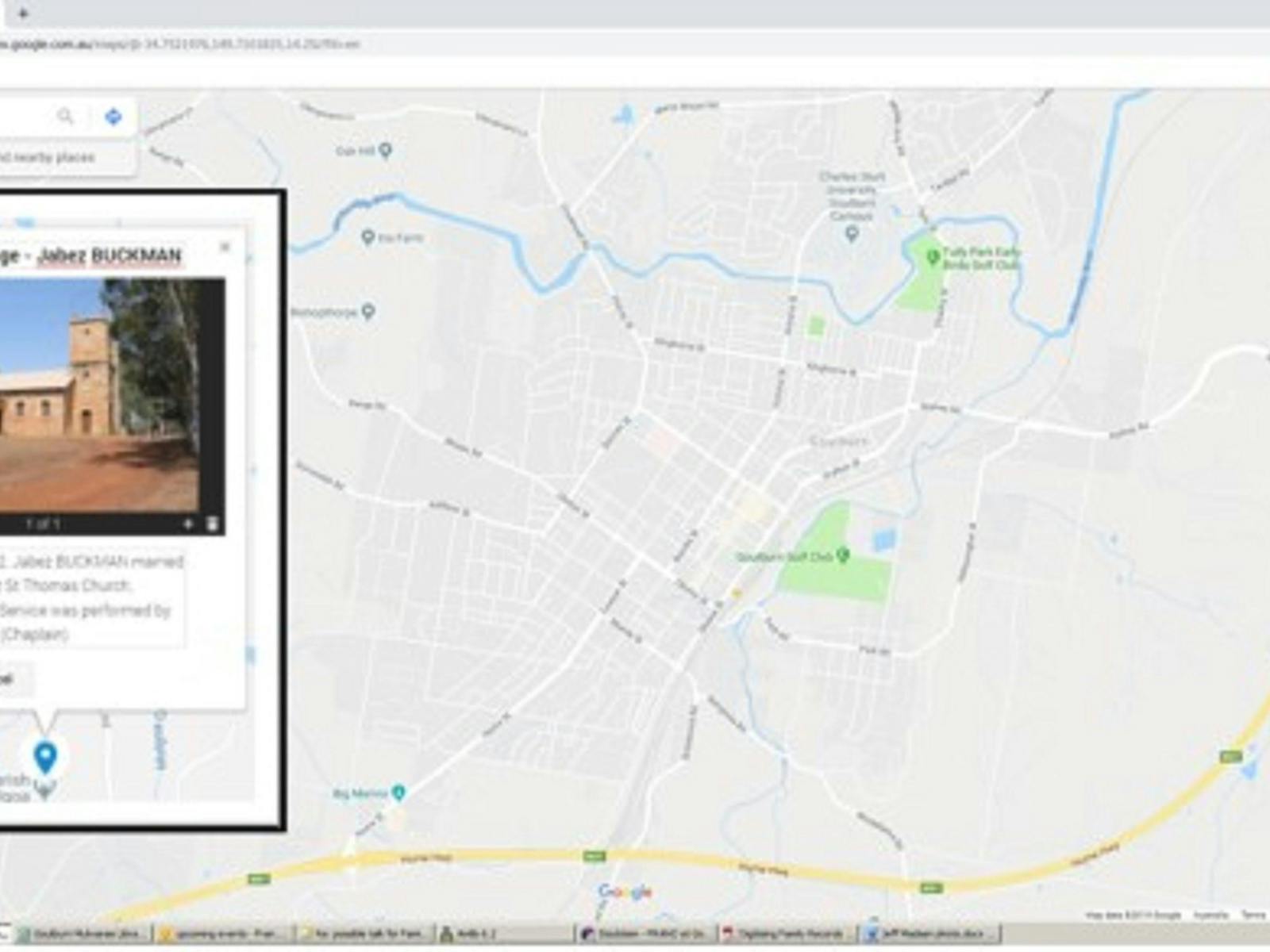Click the search magnifier icon in Maps
Viewport: 1270px width, 952px height.
point(65,117)
